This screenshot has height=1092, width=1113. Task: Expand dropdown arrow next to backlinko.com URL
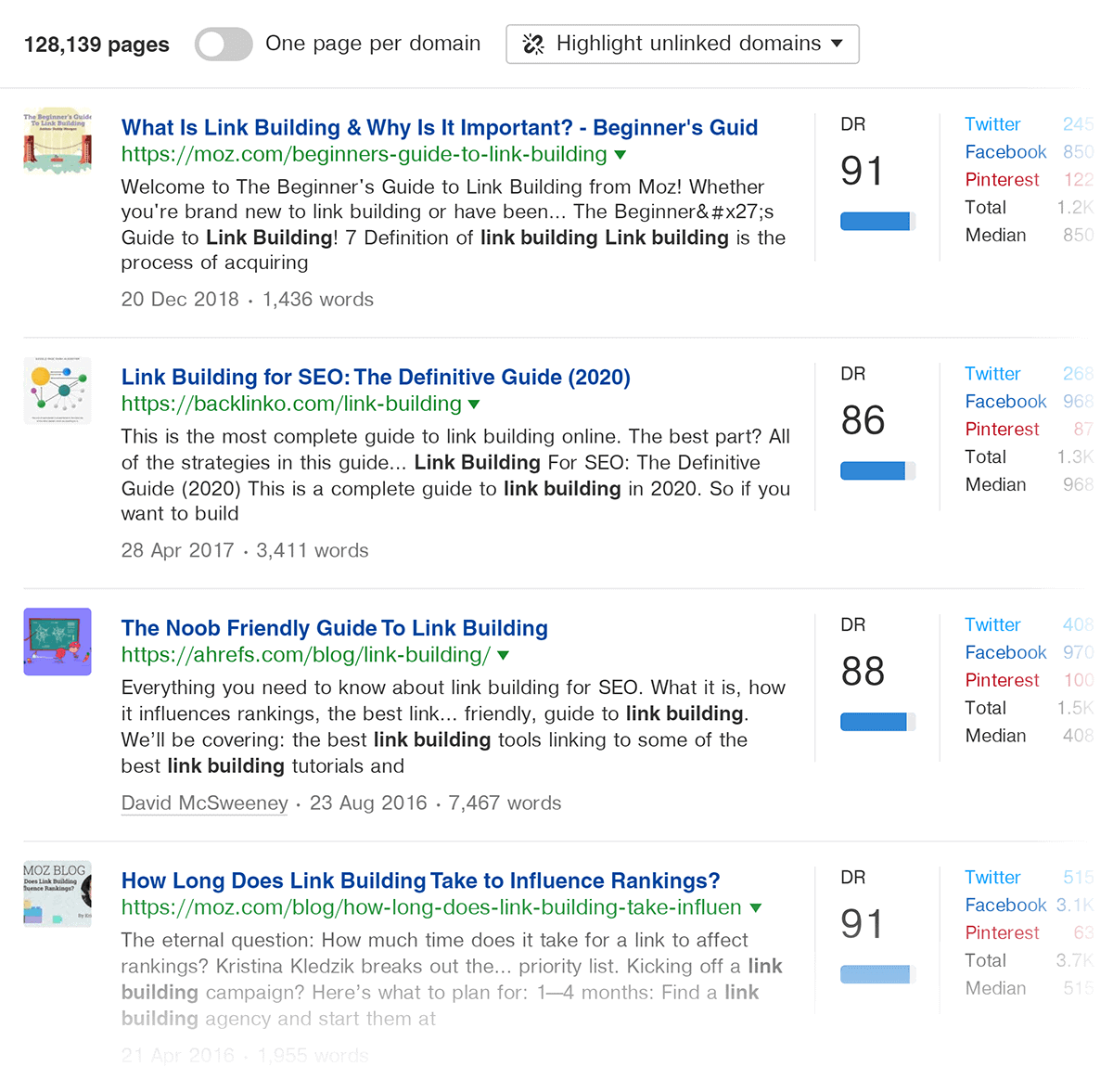[475, 405]
